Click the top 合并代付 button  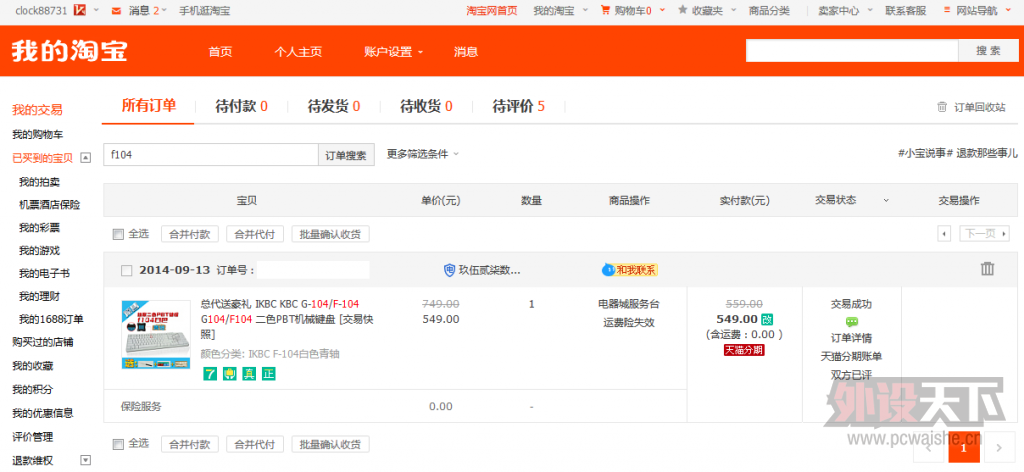[x=255, y=234]
